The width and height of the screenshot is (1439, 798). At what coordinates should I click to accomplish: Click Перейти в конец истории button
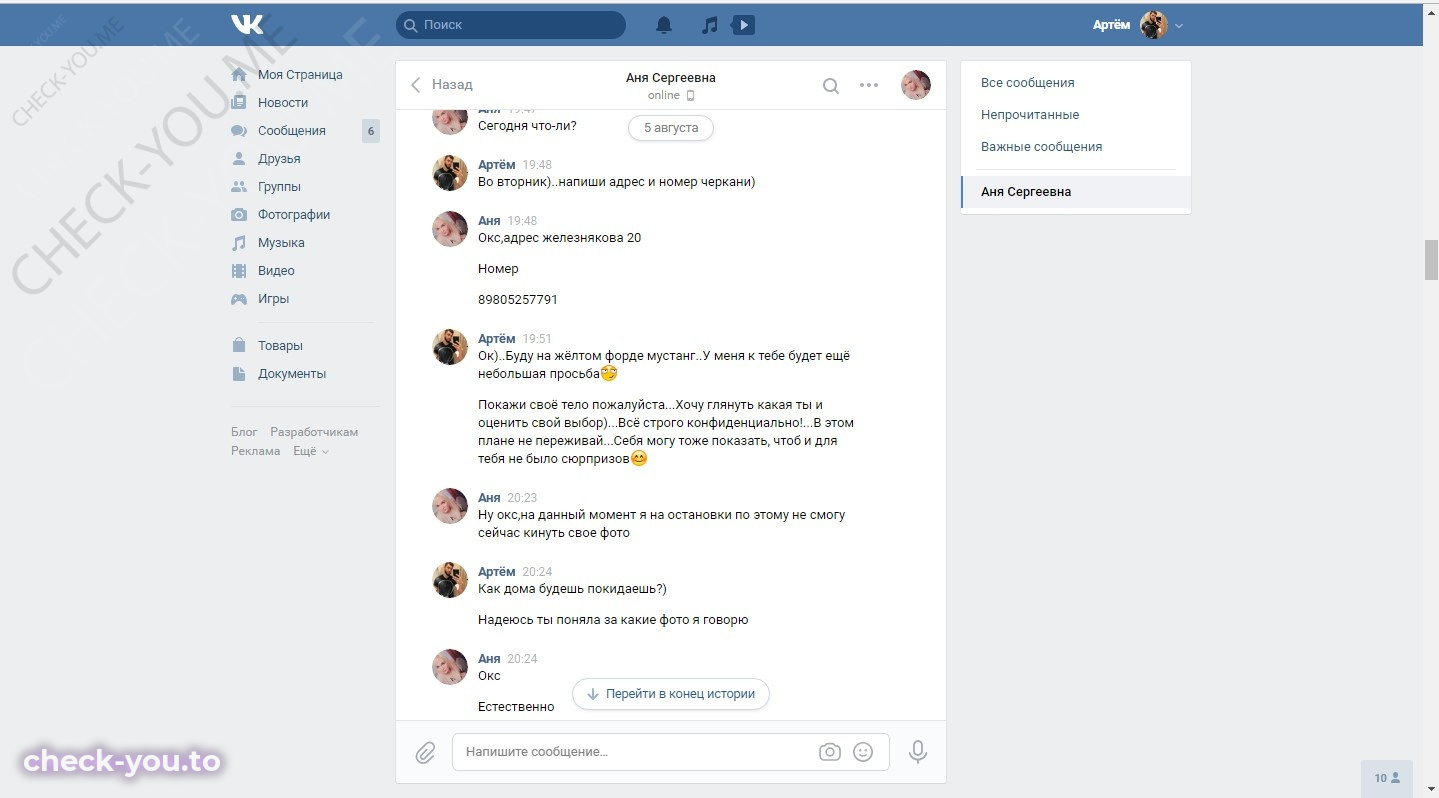[671, 694]
